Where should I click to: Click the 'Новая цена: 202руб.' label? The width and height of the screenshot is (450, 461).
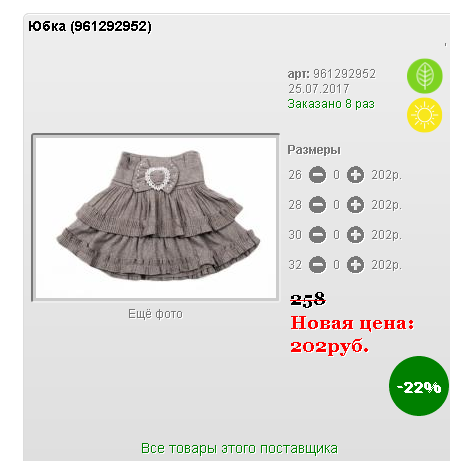(x=352, y=334)
